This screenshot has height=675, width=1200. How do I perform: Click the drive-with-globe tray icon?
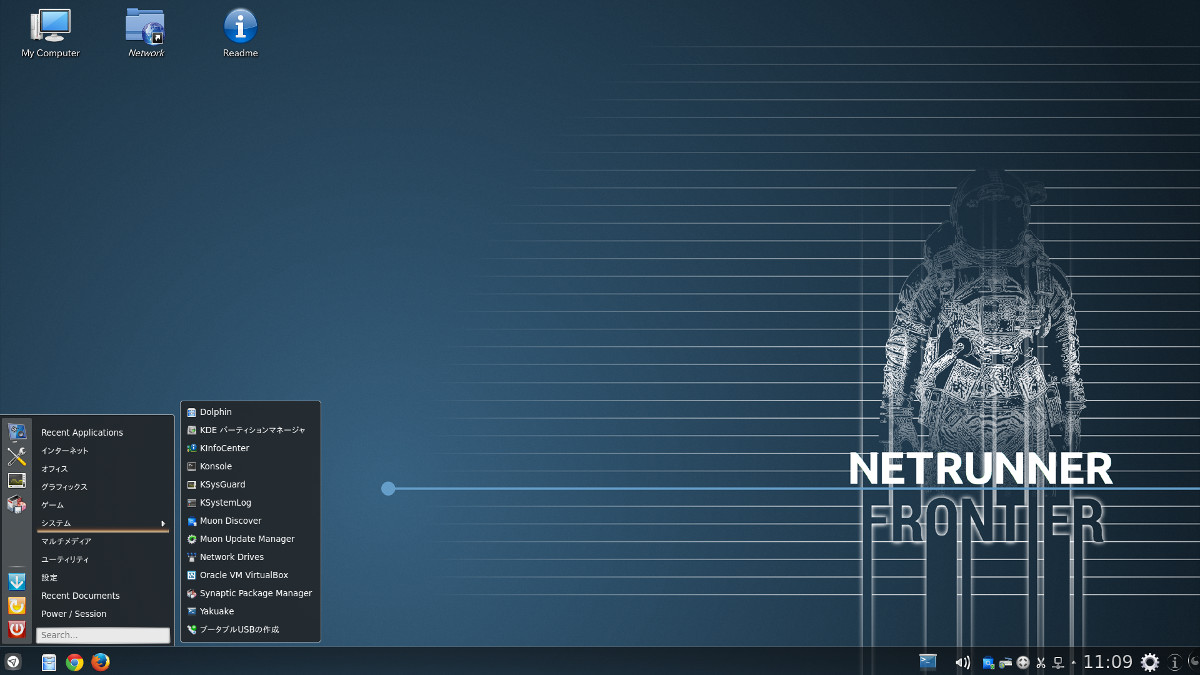(x=1005, y=662)
